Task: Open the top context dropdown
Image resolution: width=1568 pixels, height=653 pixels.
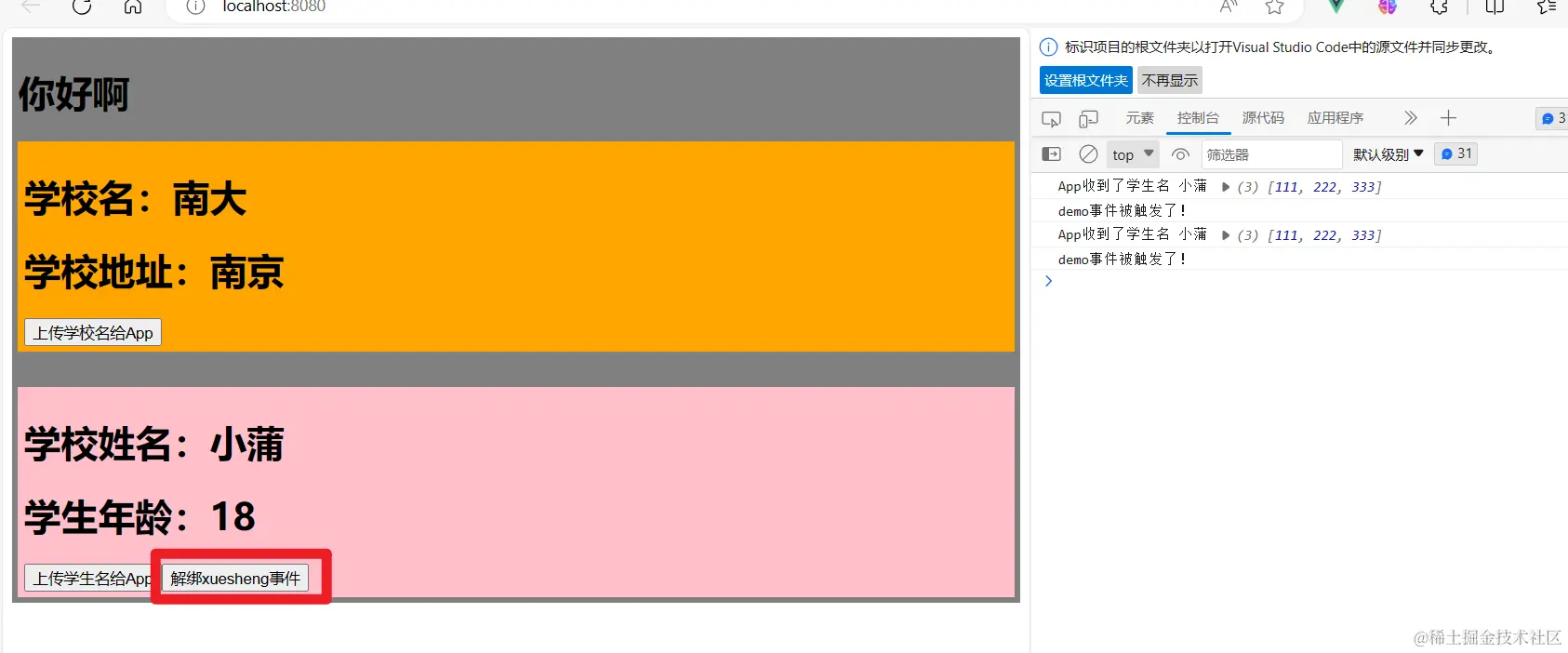Action: point(1132,154)
